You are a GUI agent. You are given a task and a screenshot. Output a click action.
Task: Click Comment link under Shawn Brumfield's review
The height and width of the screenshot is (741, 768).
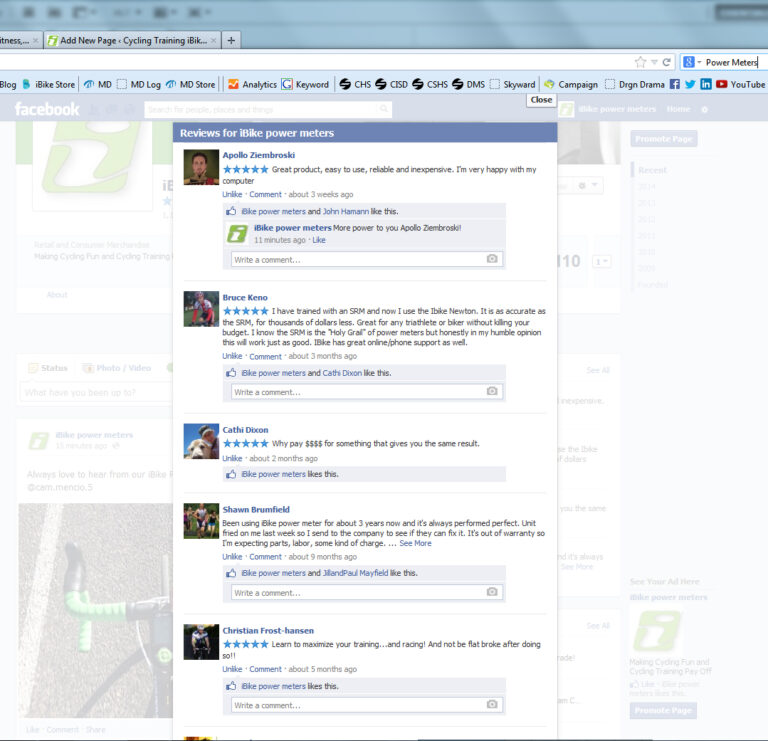265,557
